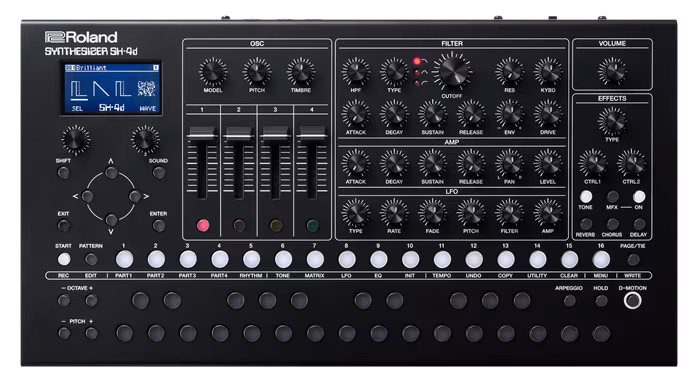Click the large CUTOFF knob
The height and width of the screenshot is (384, 698).
point(452,71)
